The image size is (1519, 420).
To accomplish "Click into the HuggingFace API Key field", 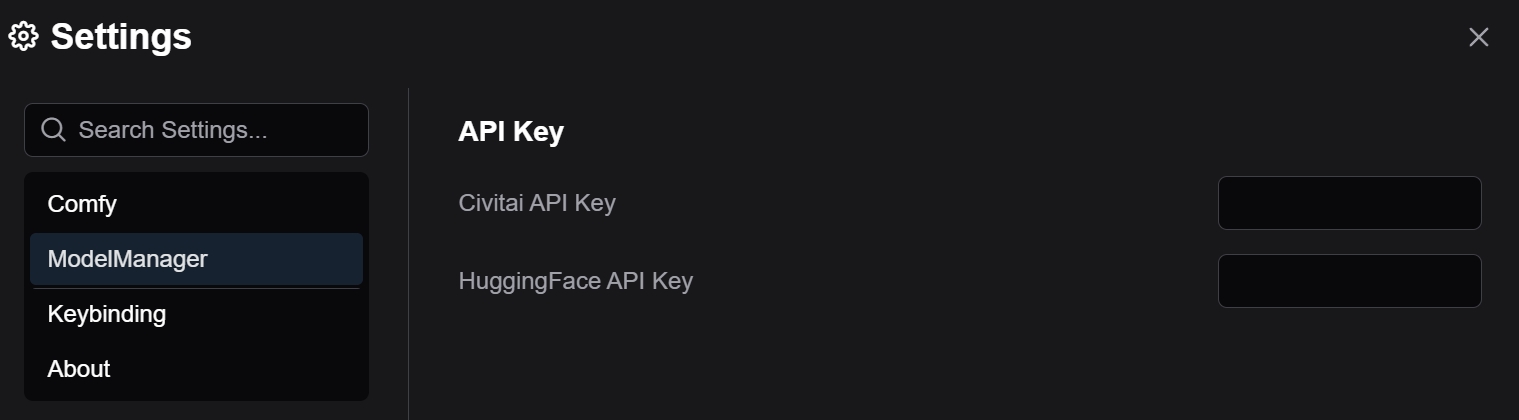I will click(1349, 281).
